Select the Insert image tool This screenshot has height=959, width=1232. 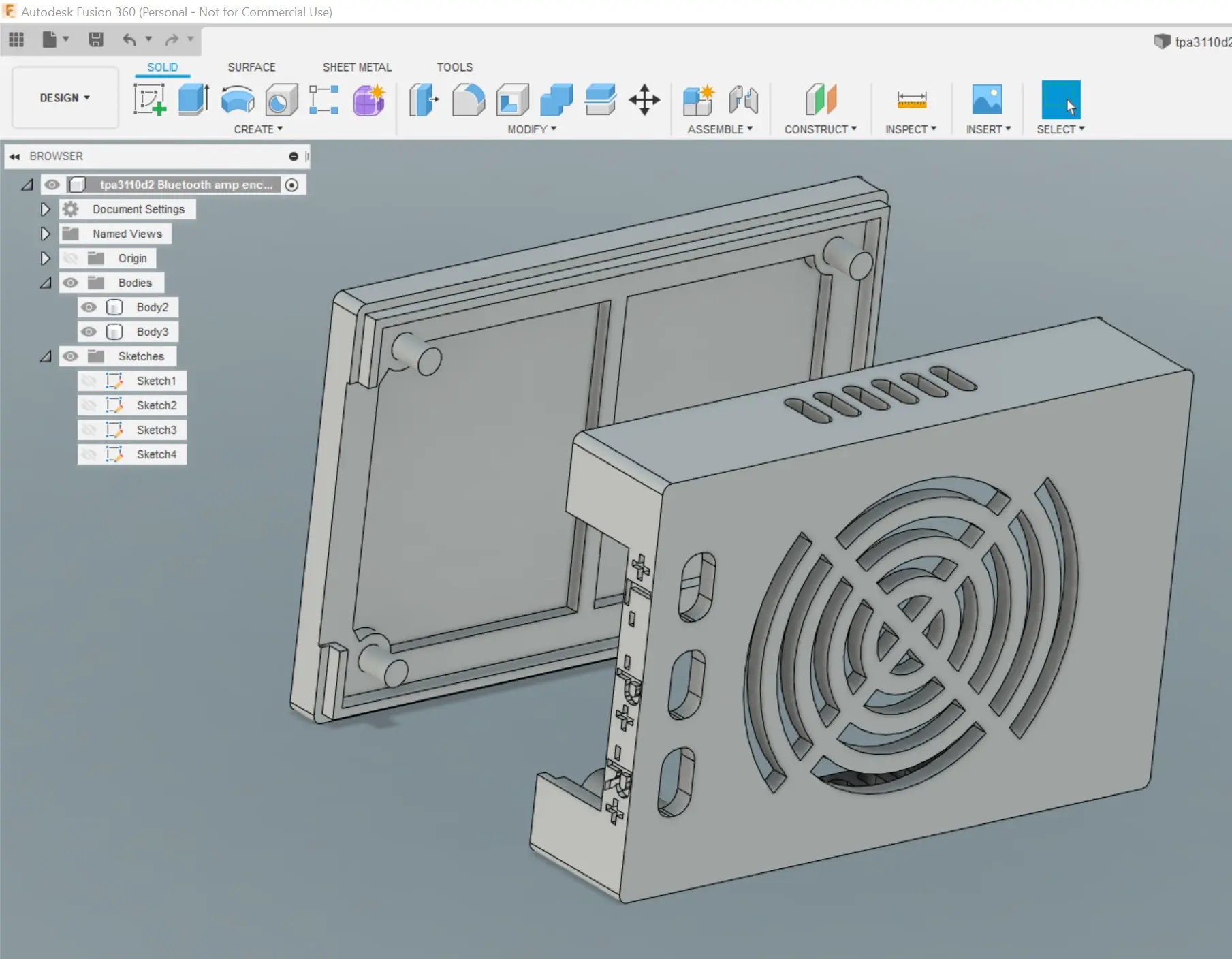(988, 99)
